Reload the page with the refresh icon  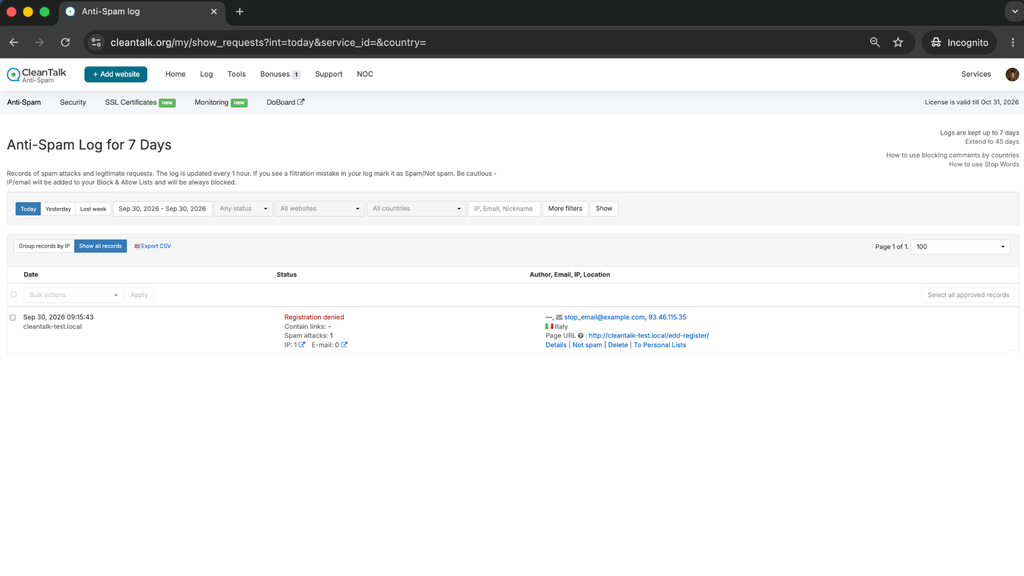click(65, 42)
